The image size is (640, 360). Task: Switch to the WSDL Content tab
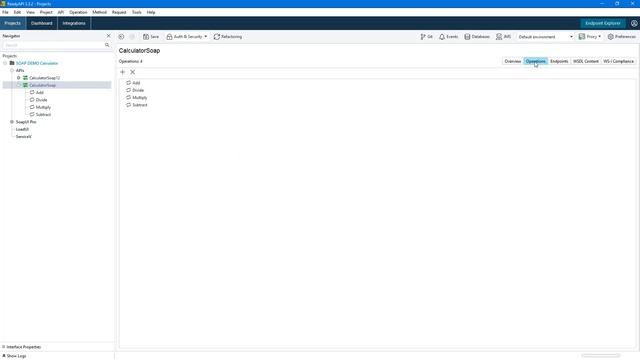pyautogui.click(x=586, y=61)
